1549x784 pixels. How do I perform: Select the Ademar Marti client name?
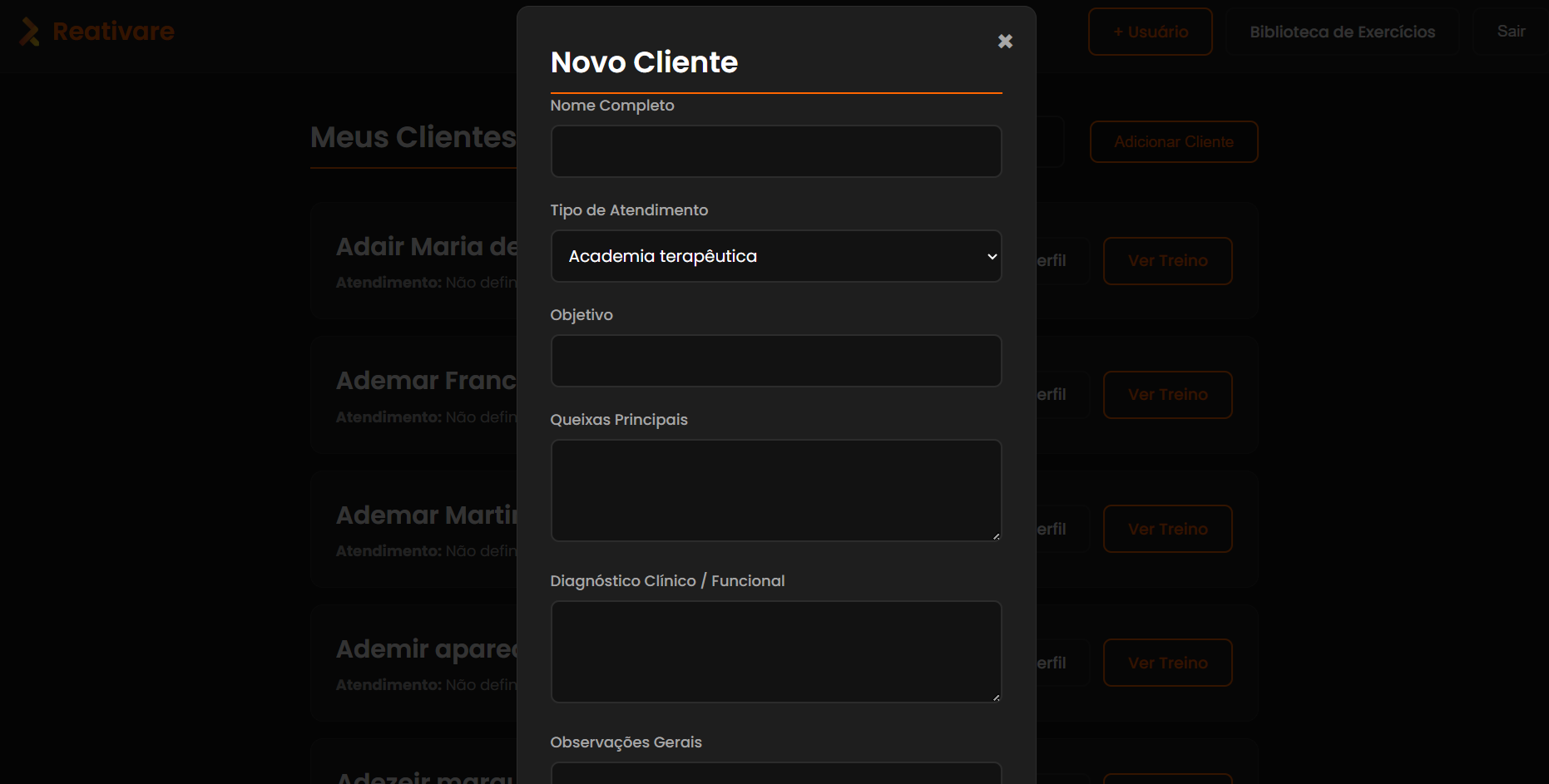[x=426, y=515]
